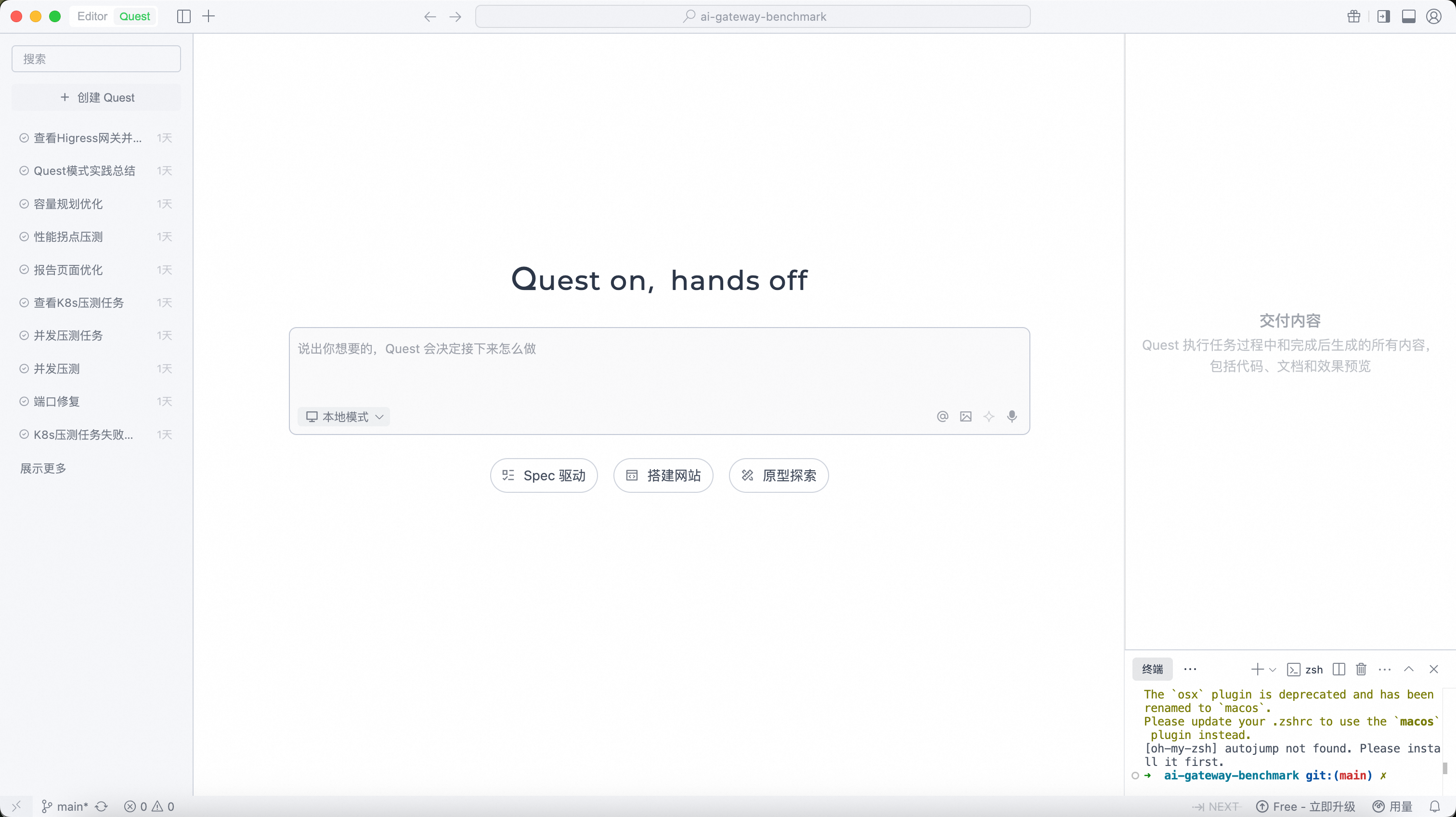1456x817 pixels.
Task: Click the @ mention icon in prompt box
Action: pos(942,417)
